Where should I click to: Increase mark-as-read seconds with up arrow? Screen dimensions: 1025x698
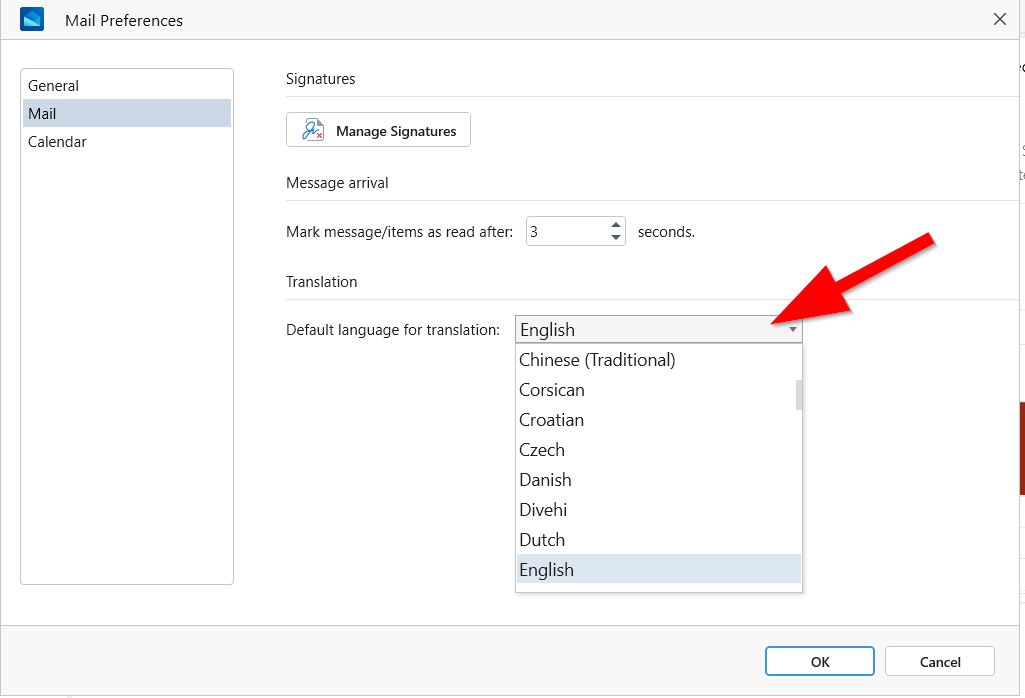pyautogui.click(x=616, y=224)
